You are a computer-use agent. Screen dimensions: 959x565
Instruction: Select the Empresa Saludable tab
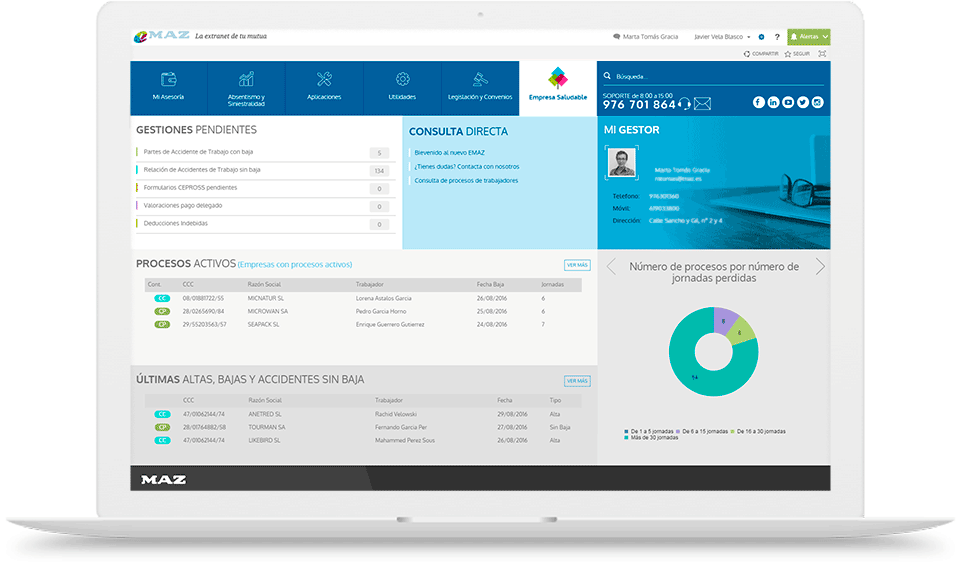(x=558, y=87)
